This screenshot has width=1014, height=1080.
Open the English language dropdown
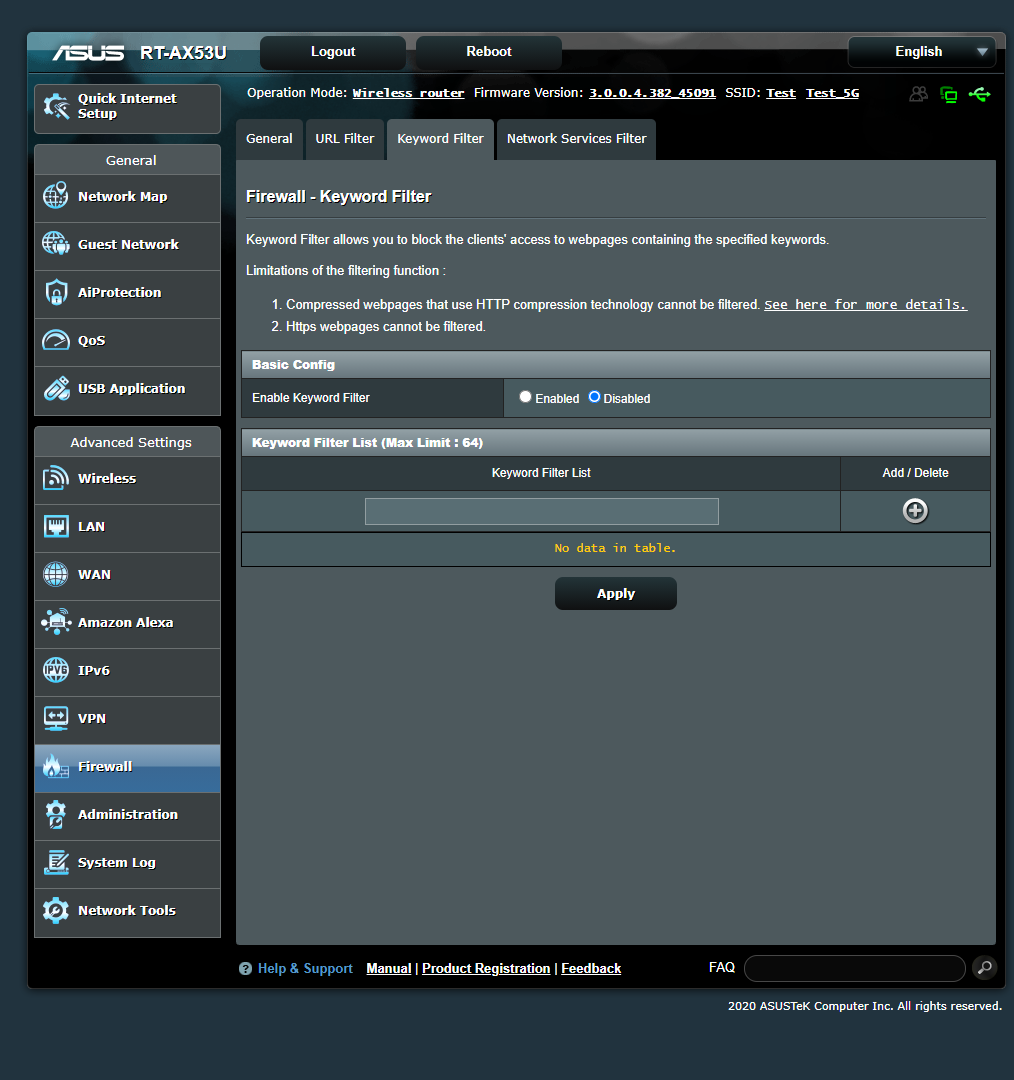(921, 52)
